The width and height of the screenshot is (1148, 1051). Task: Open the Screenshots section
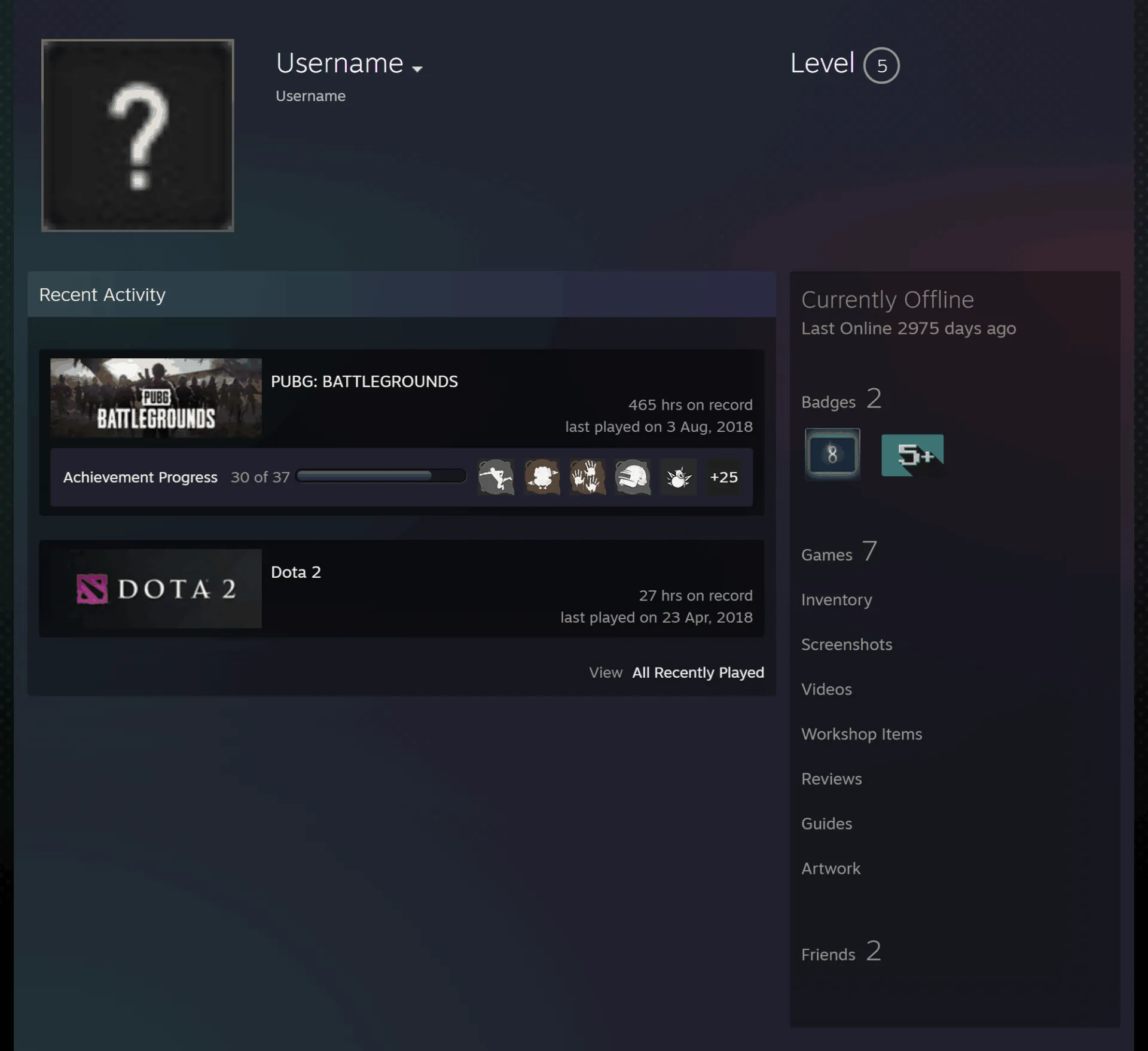pos(847,644)
